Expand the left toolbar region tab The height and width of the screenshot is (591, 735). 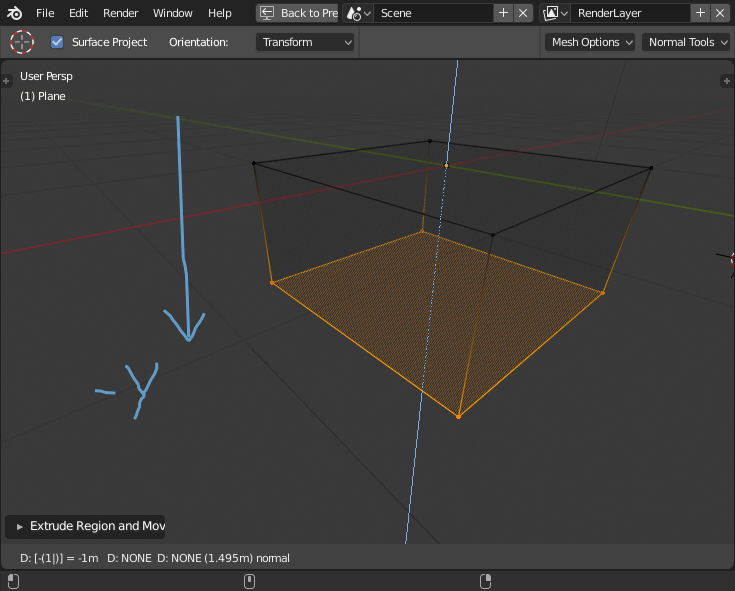(6, 81)
